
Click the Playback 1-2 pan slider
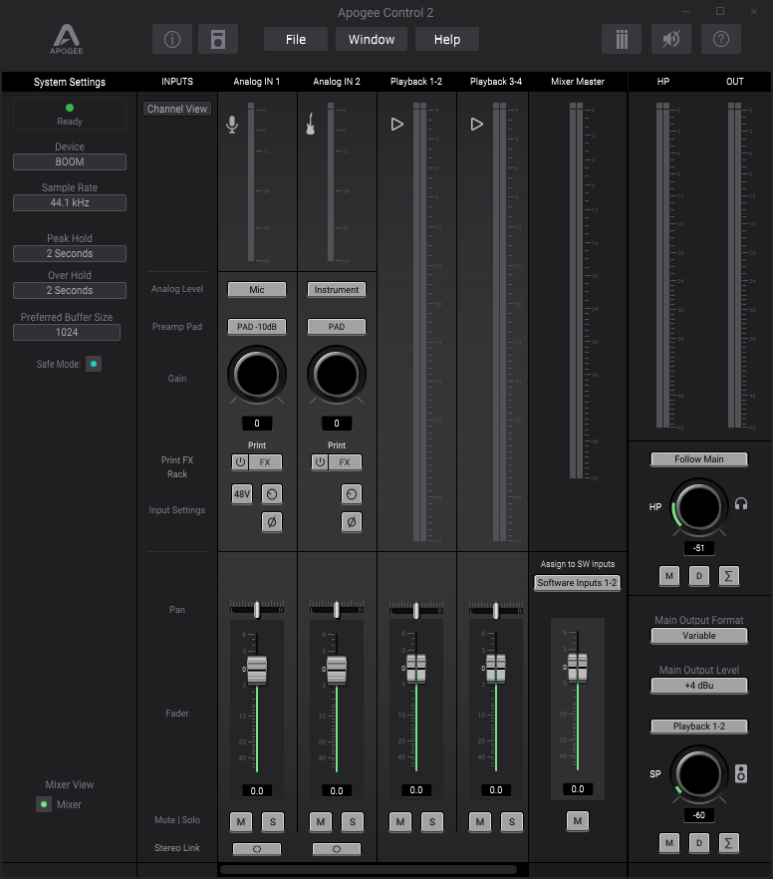[x=416, y=610]
